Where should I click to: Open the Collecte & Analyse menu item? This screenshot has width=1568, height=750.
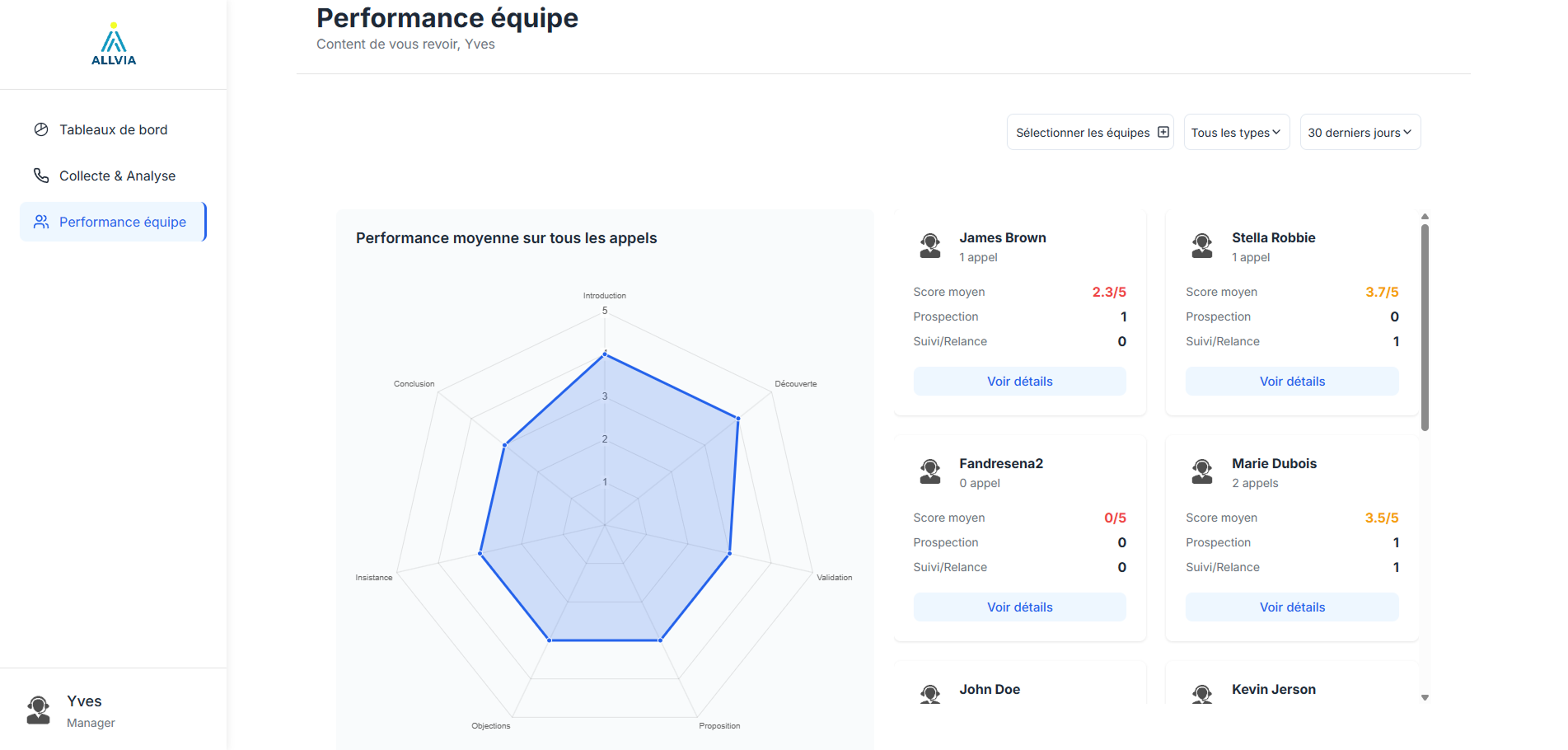coord(117,176)
